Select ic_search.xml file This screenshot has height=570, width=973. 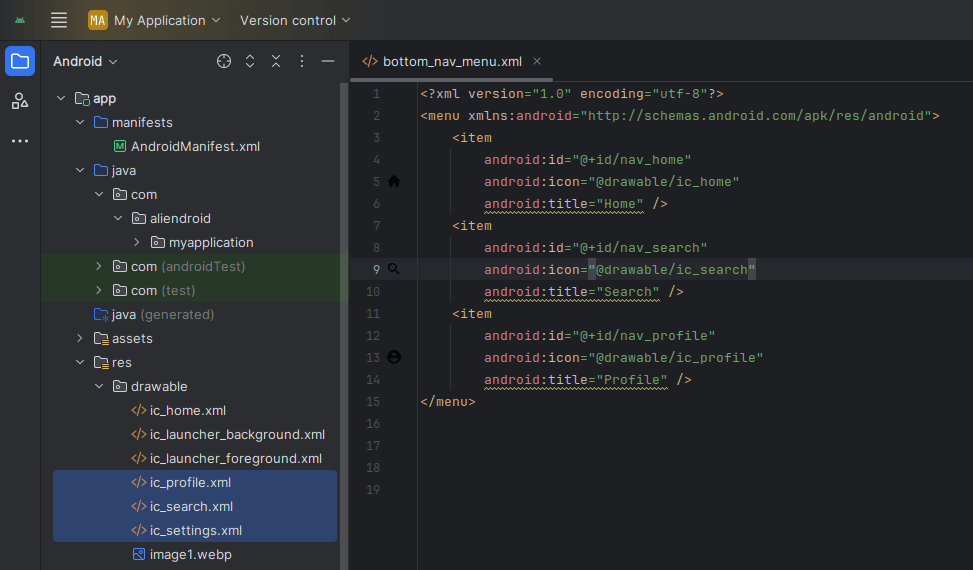coord(195,507)
